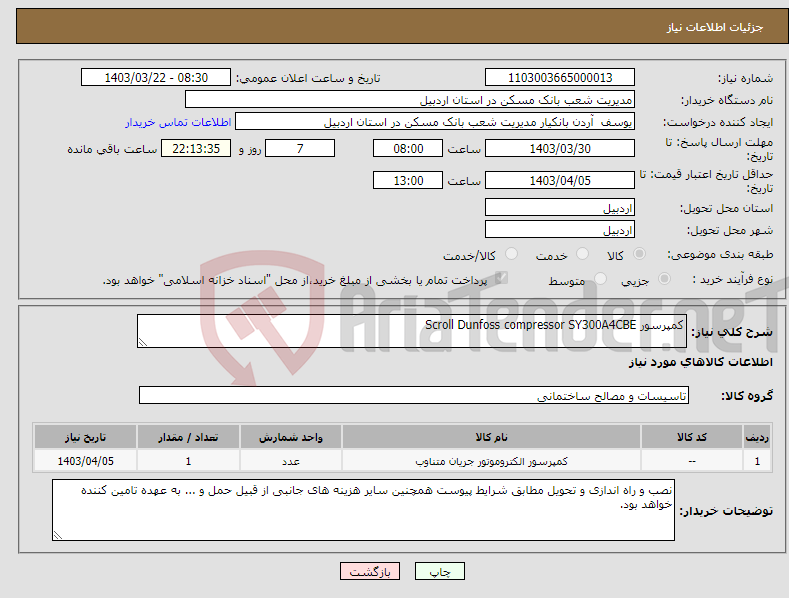The height and width of the screenshot is (598, 789).
Task: Toggle the Islamic treasury payment checkbox
Action: pyautogui.click(x=501, y=278)
